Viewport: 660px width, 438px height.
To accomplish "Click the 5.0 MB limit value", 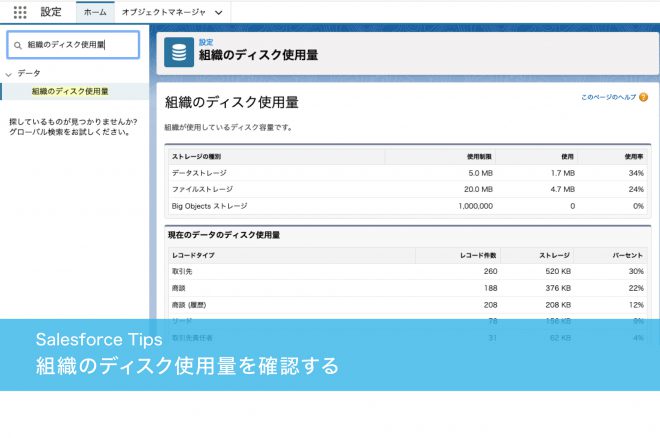I will click(480, 173).
